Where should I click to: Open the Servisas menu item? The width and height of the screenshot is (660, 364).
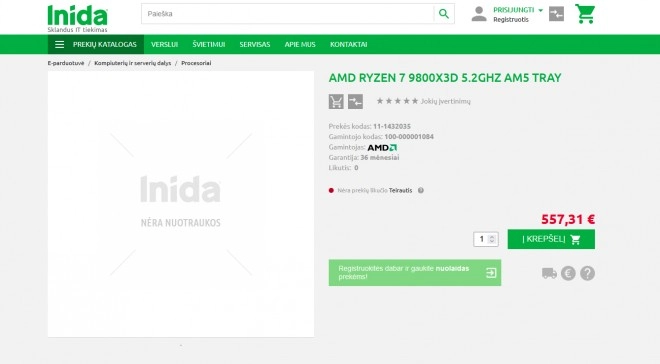coord(255,44)
